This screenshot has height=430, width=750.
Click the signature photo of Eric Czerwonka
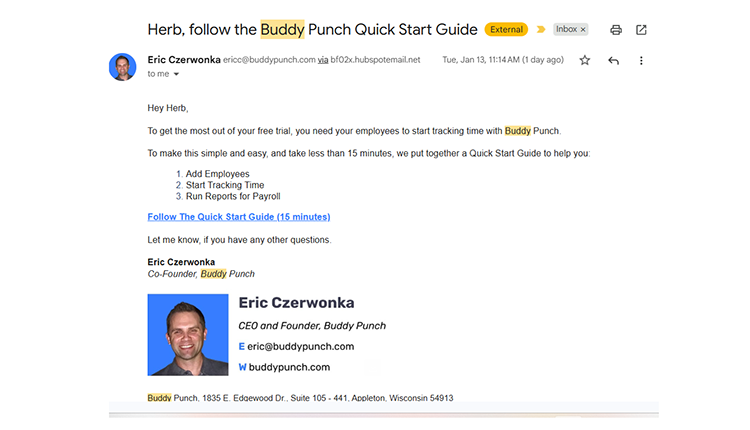(188, 334)
